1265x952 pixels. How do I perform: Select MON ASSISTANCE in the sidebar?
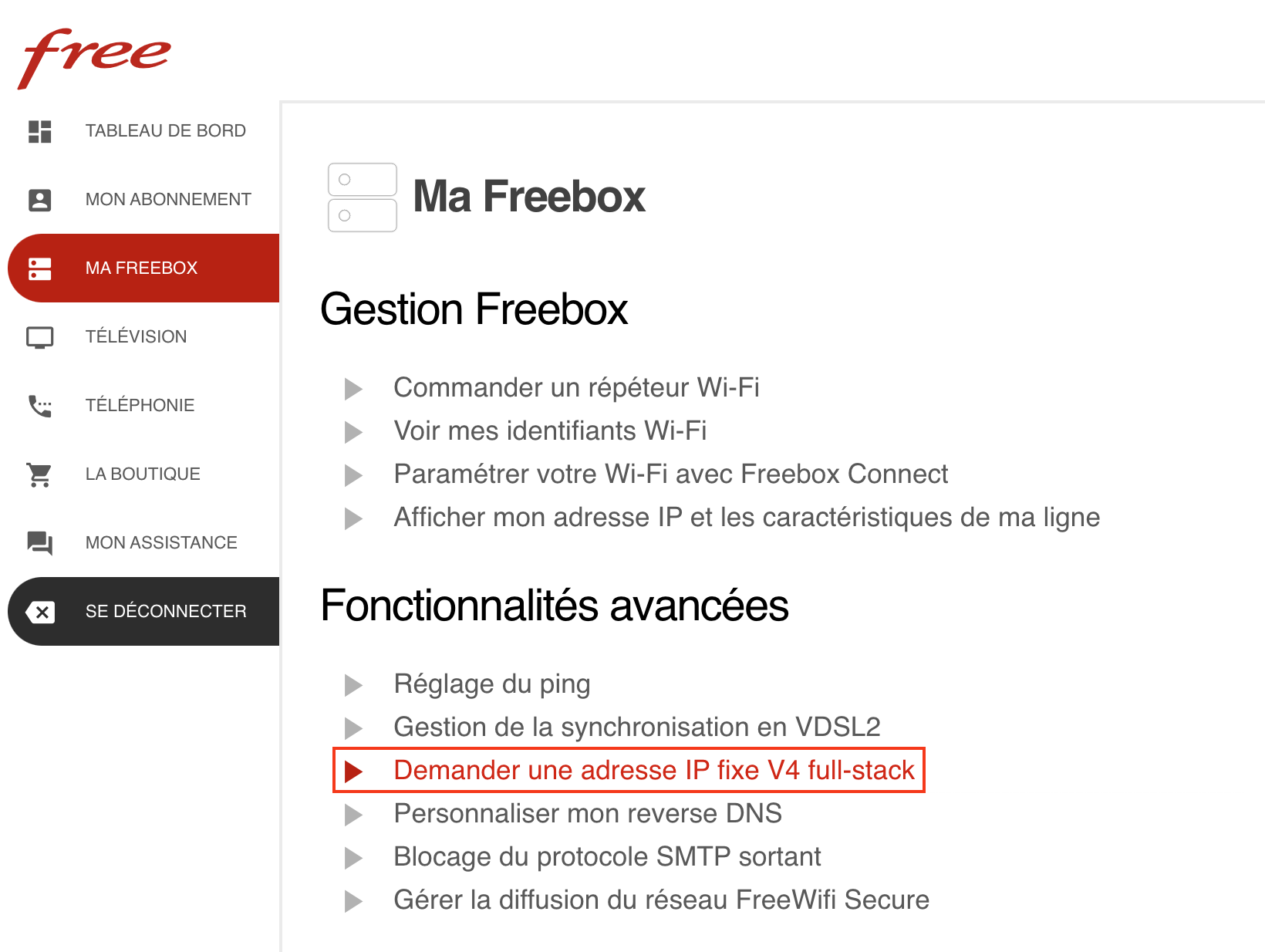(161, 543)
